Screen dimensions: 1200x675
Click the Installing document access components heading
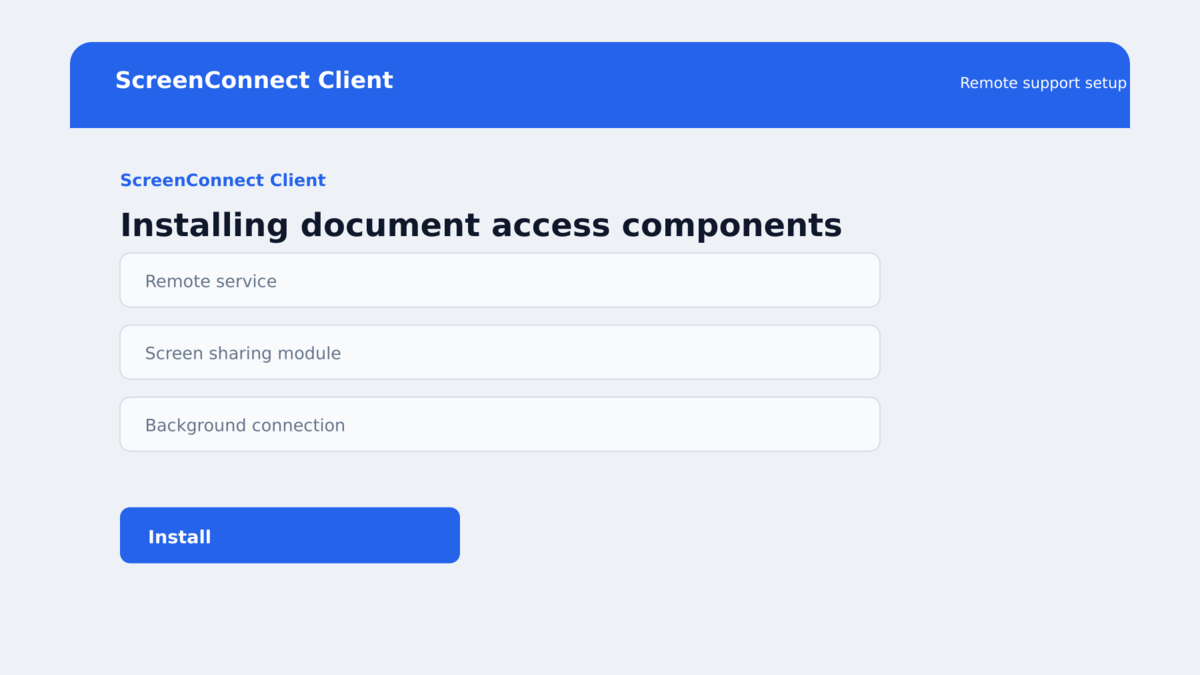(481, 225)
